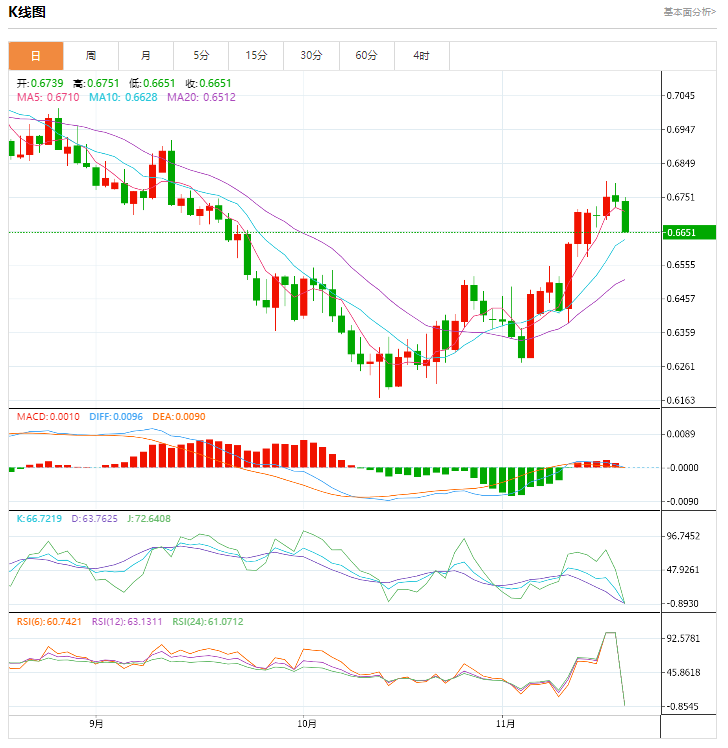Open the 15分 chart tab
Screen dimensions: 728x748
coord(256,56)
